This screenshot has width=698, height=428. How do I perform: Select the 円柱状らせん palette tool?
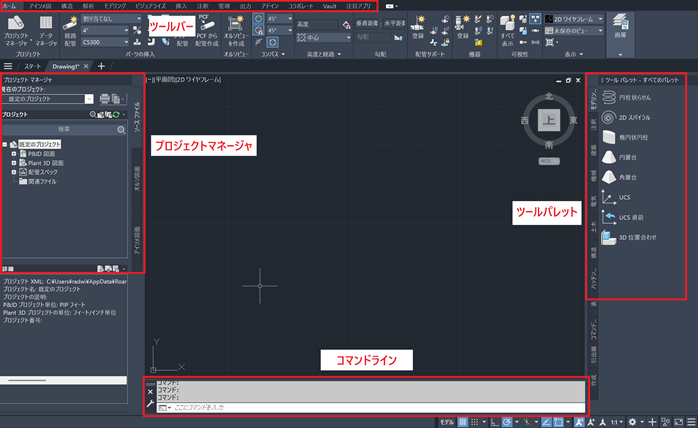click(x=627, y=97)
